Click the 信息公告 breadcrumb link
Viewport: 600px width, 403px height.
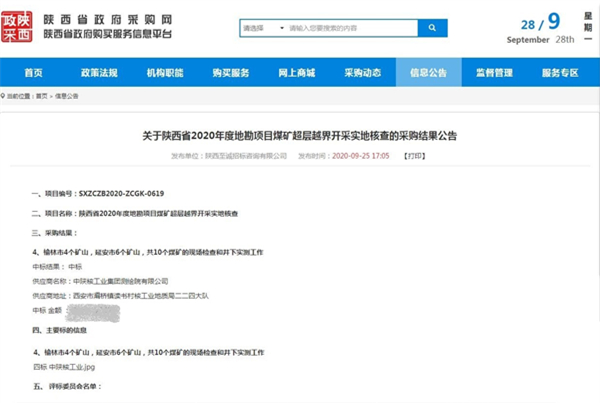pos(67,96)
